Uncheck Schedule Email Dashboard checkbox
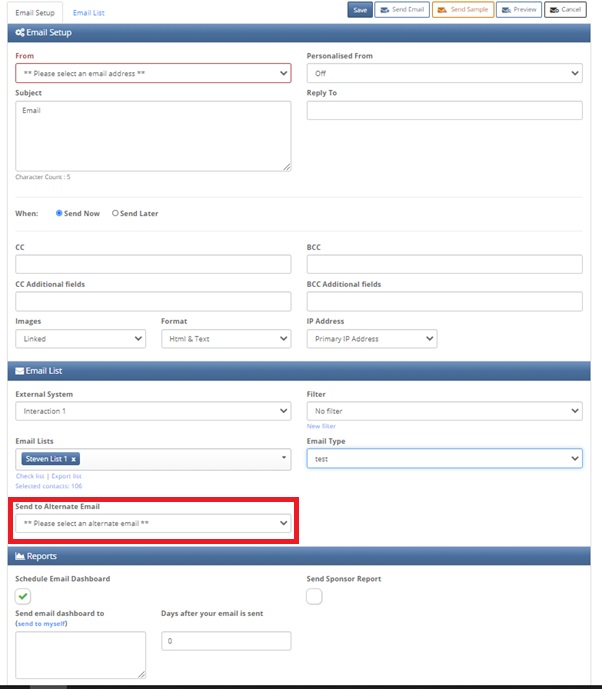The height and width of the screenshot is (689, 602). pyautogui.click(x=23, y=596)
